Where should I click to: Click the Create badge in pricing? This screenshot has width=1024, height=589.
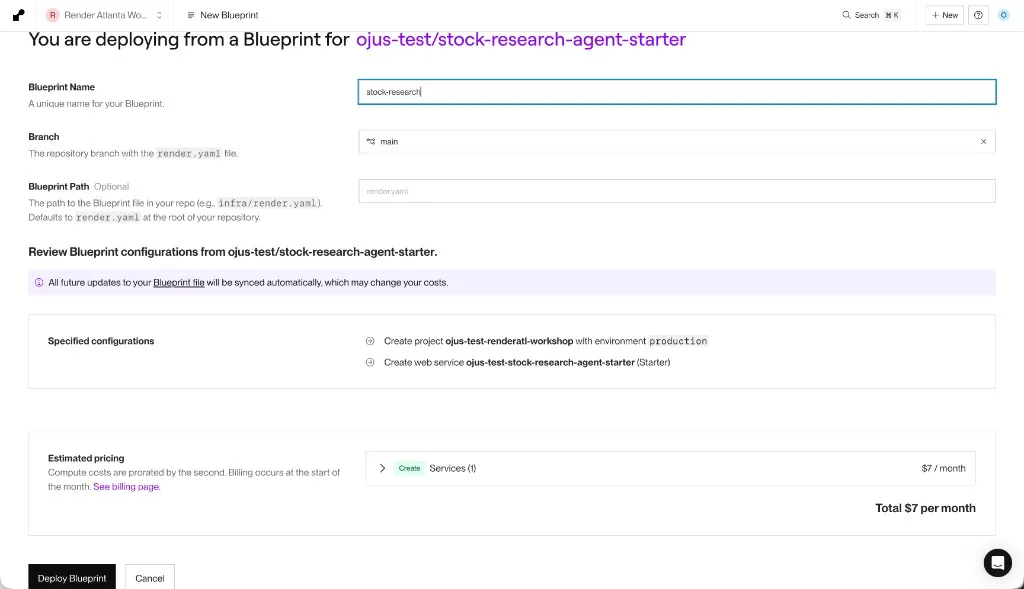(x=409, y=468)
